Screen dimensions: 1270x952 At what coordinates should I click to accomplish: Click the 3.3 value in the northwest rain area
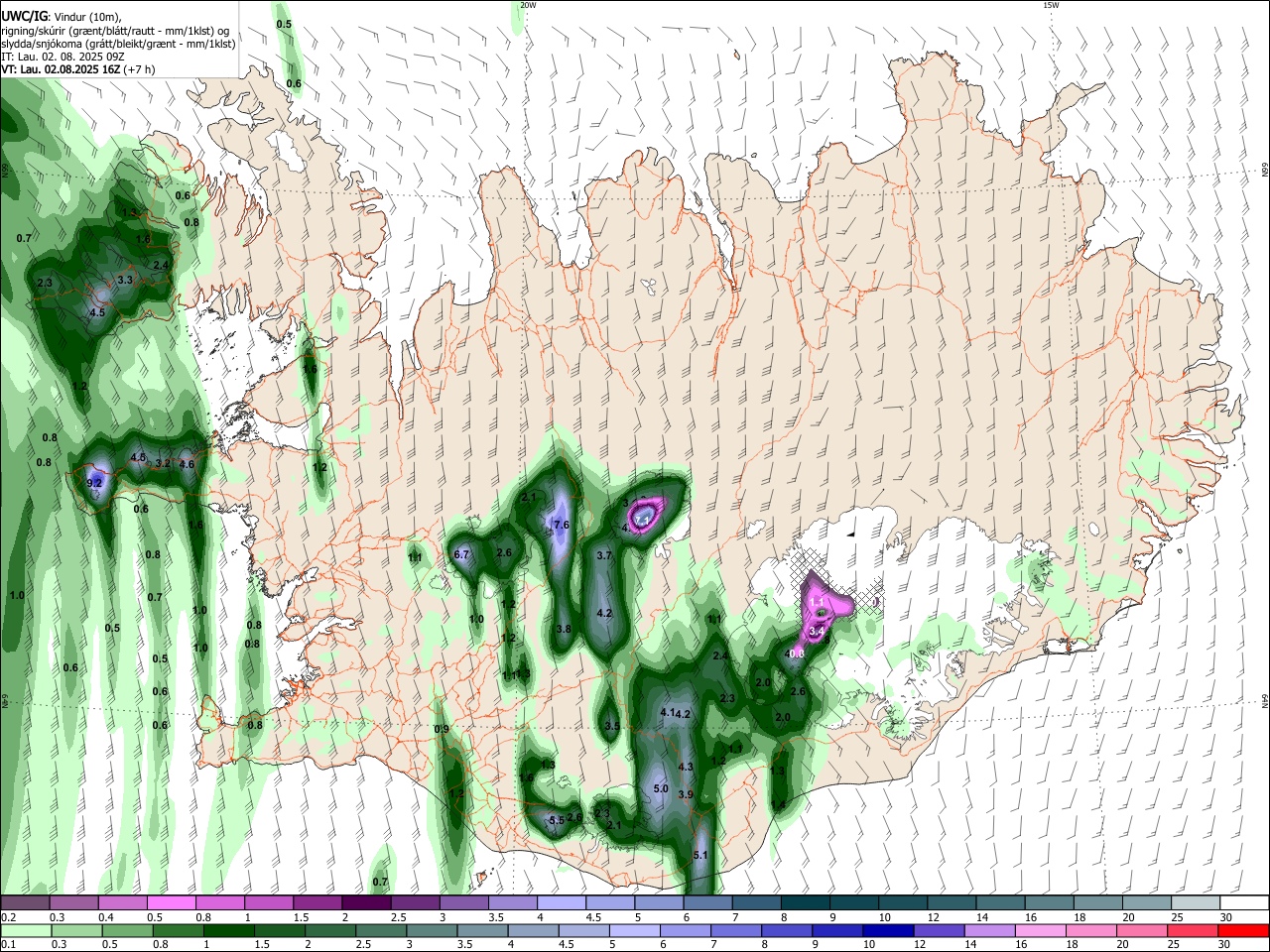coord(125,281)
